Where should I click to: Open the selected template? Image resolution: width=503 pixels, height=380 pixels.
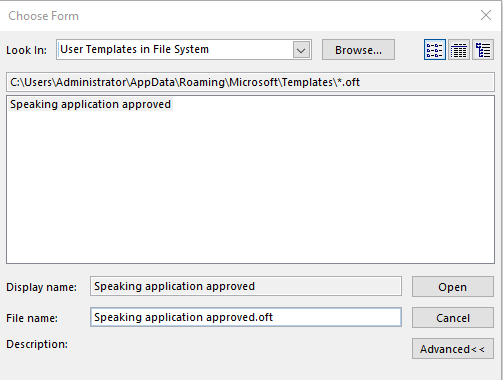[453, 287]
